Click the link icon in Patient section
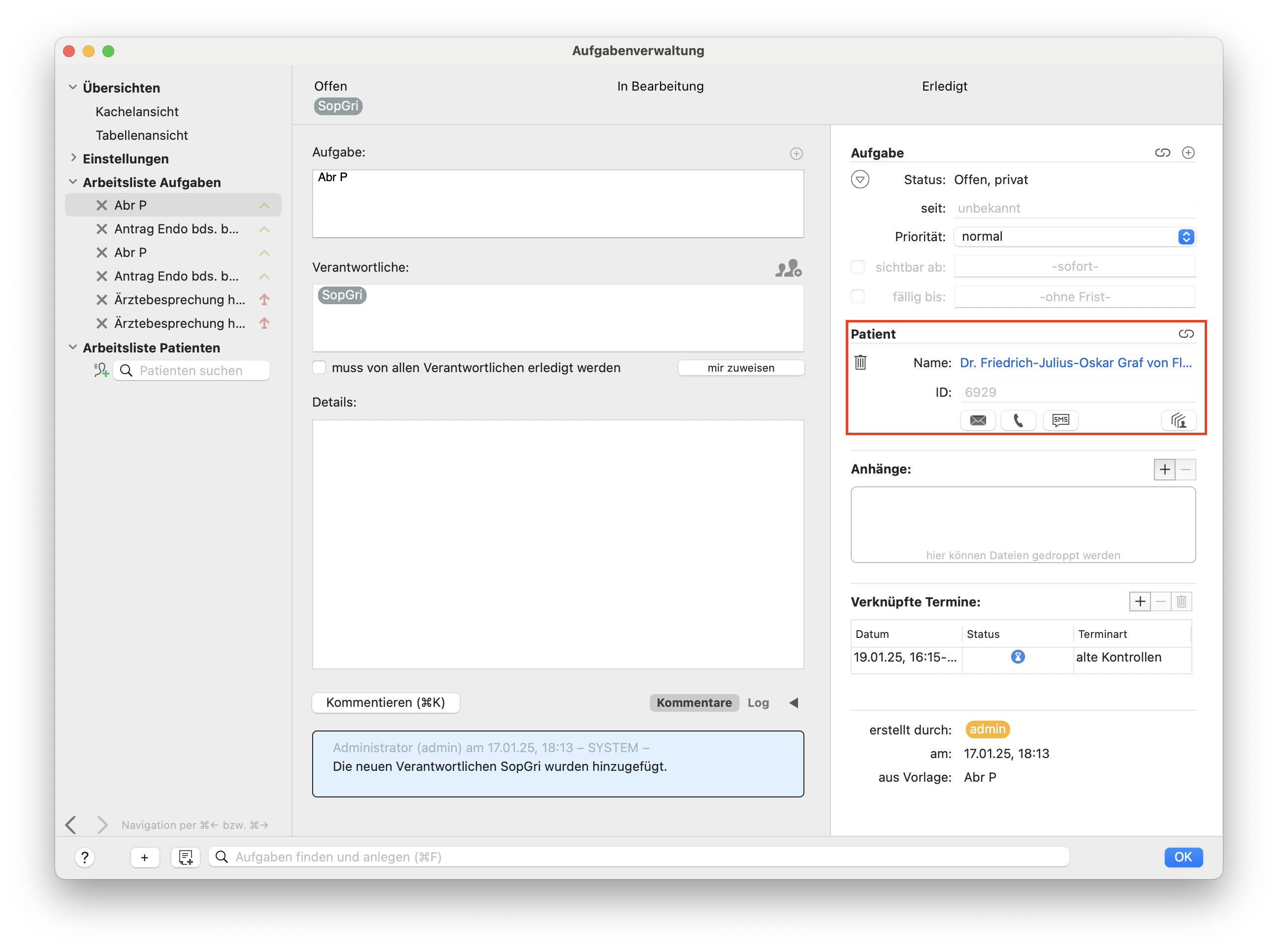Screen dimensions: 1278x952 coord(1186,334)
